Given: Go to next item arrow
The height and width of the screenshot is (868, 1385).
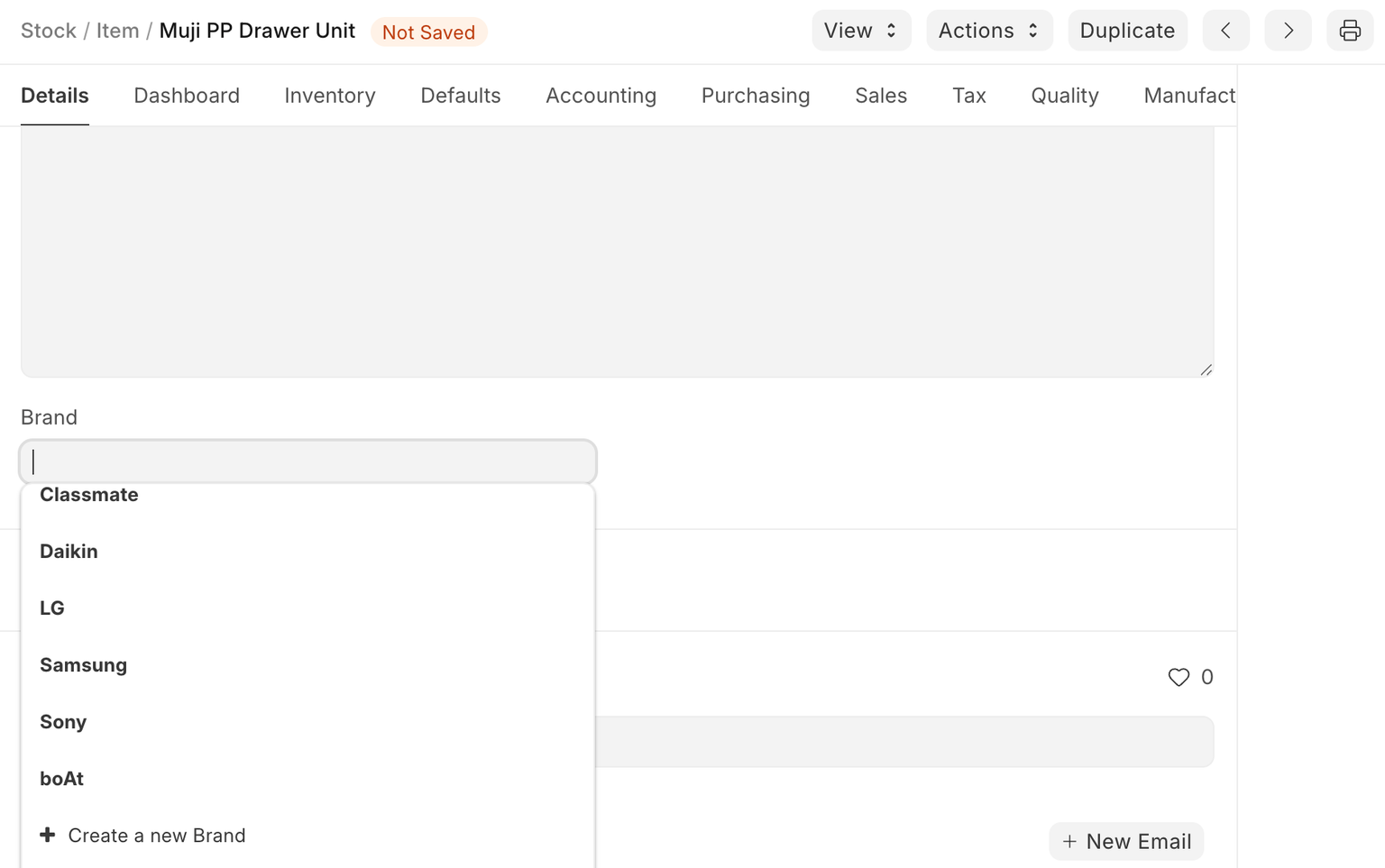Looking at the screenshot, I should [x=1288, y=31].
